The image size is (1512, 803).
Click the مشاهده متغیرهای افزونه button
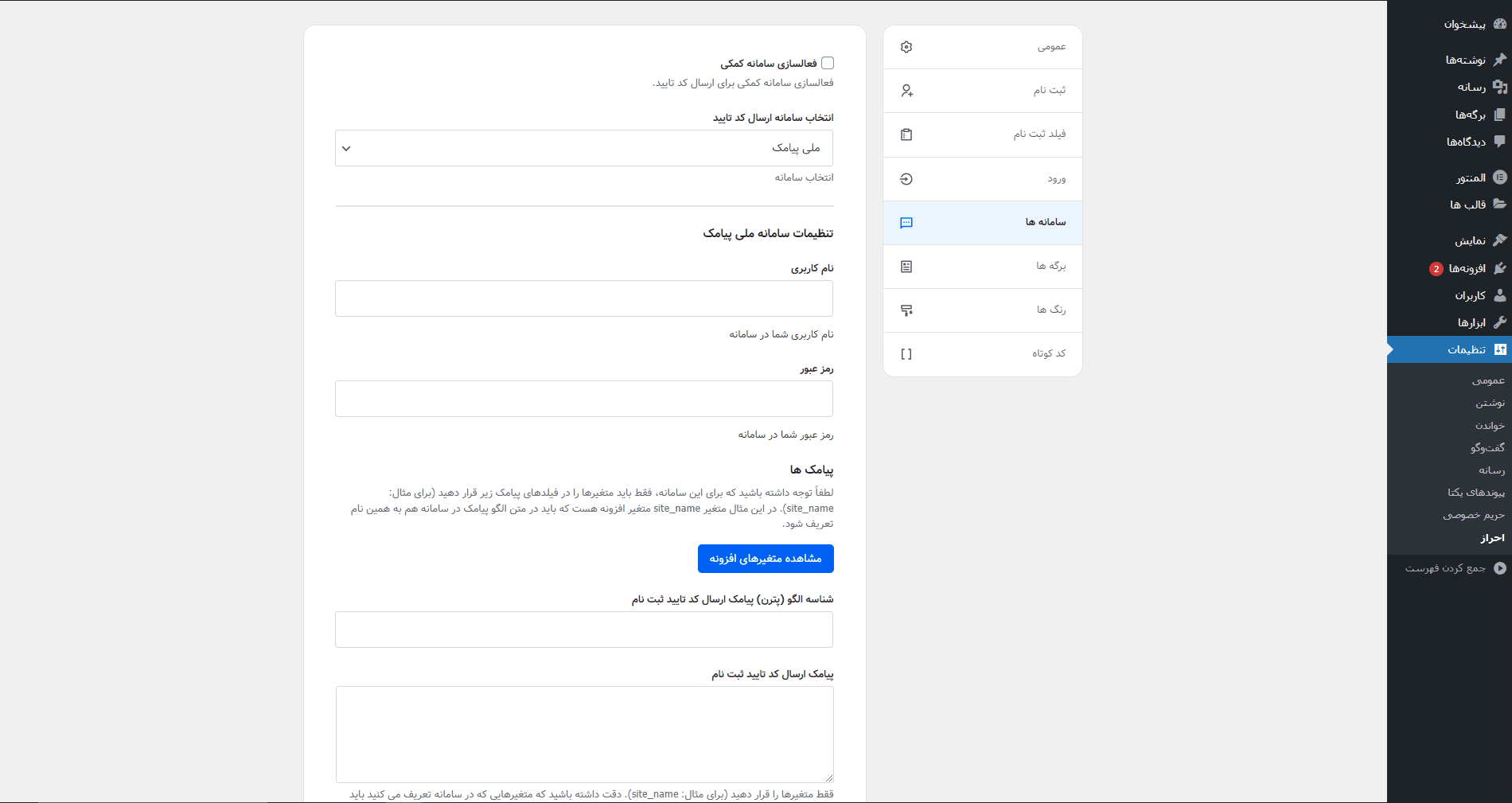pyautogui.click(x=765, y=559)
